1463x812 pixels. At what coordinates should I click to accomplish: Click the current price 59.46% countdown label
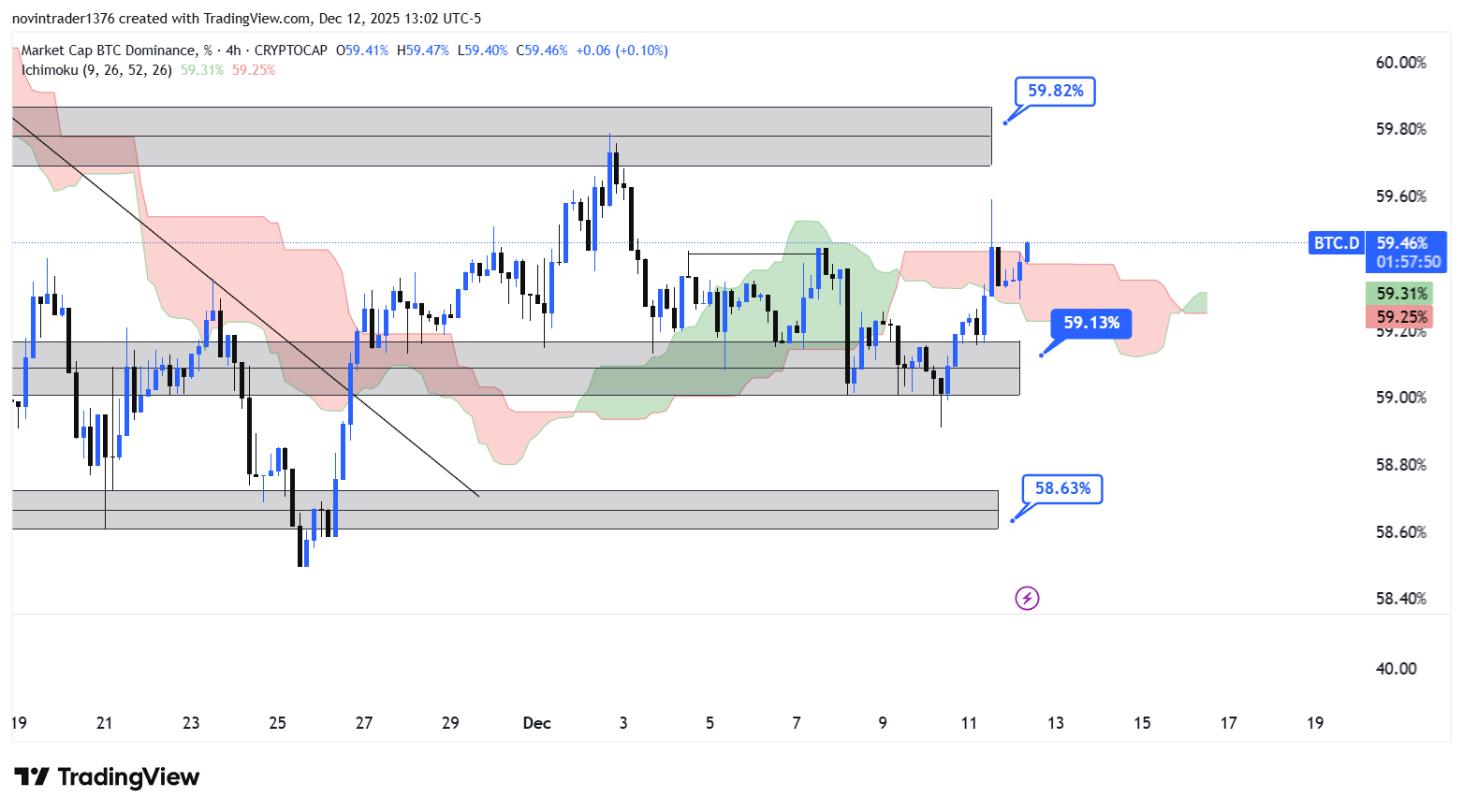tap(1406, 253)
